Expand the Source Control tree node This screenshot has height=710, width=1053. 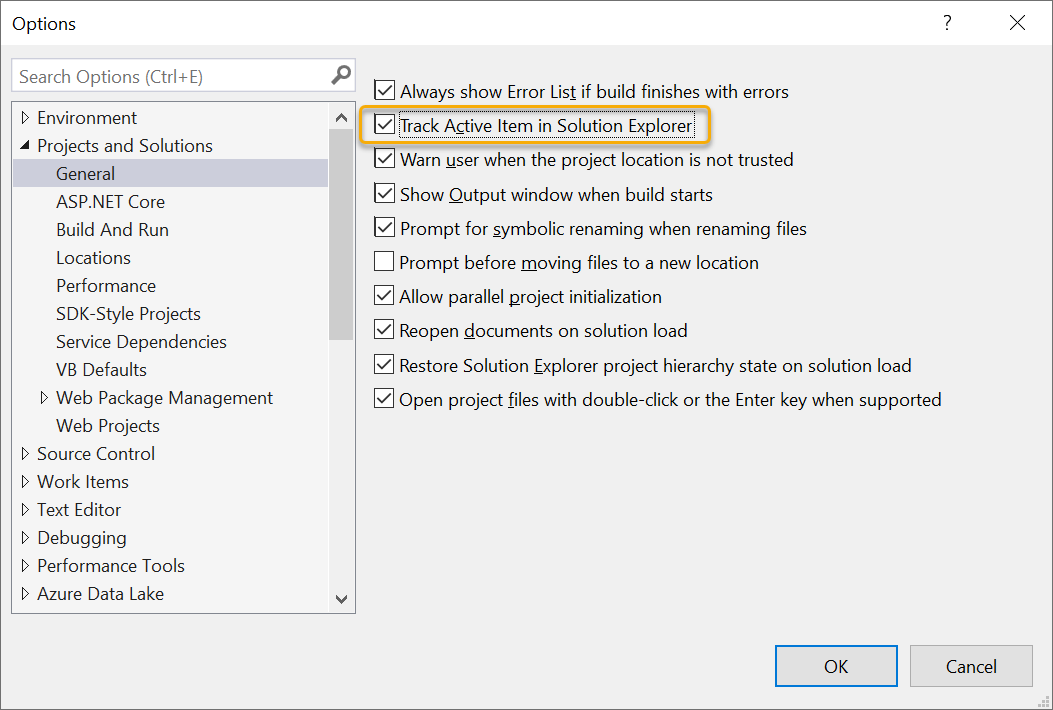coord(25,453)
